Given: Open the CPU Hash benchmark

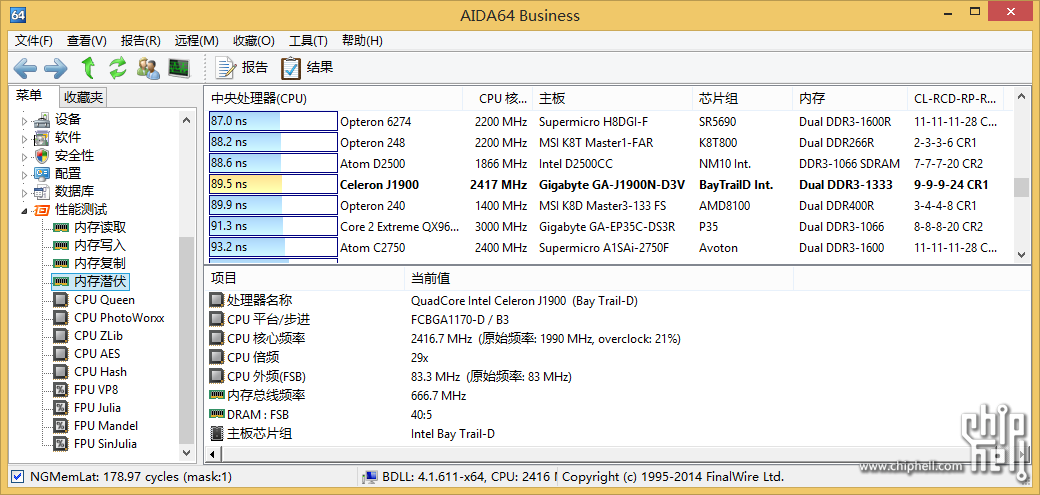Looking at the screenshot, I should click(100, 372).
